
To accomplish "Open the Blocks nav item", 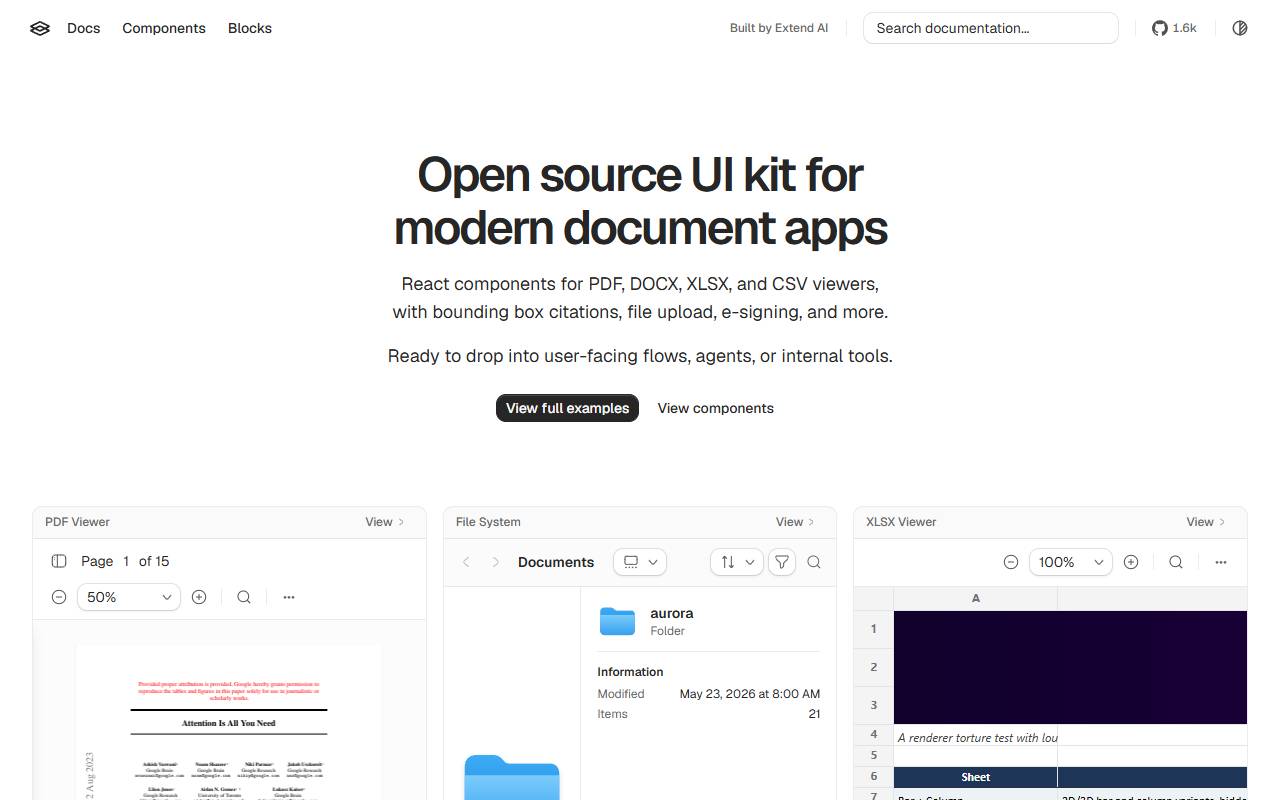I will [x=250, y=28].
